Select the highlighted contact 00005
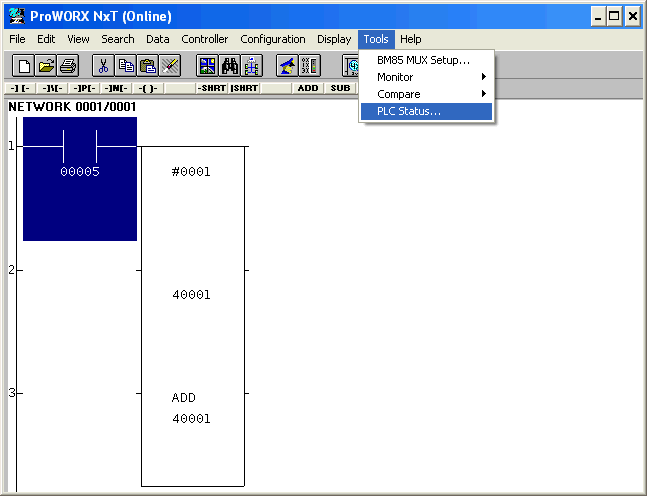This screenshot has width=647, height=496. coord(80,179)
